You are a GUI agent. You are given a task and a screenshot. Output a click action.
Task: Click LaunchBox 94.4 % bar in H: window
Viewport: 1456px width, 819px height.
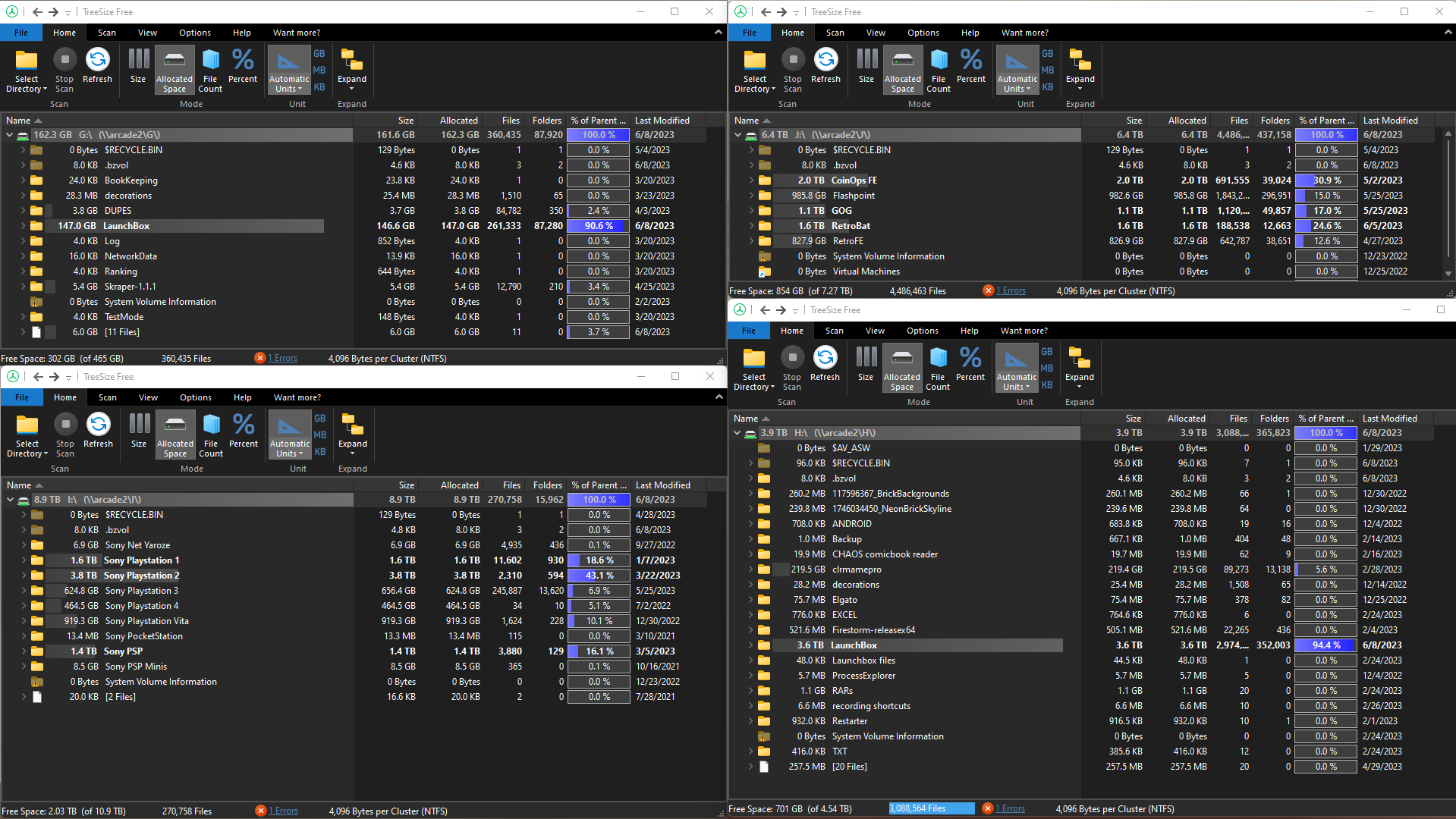click(1326, 645)
